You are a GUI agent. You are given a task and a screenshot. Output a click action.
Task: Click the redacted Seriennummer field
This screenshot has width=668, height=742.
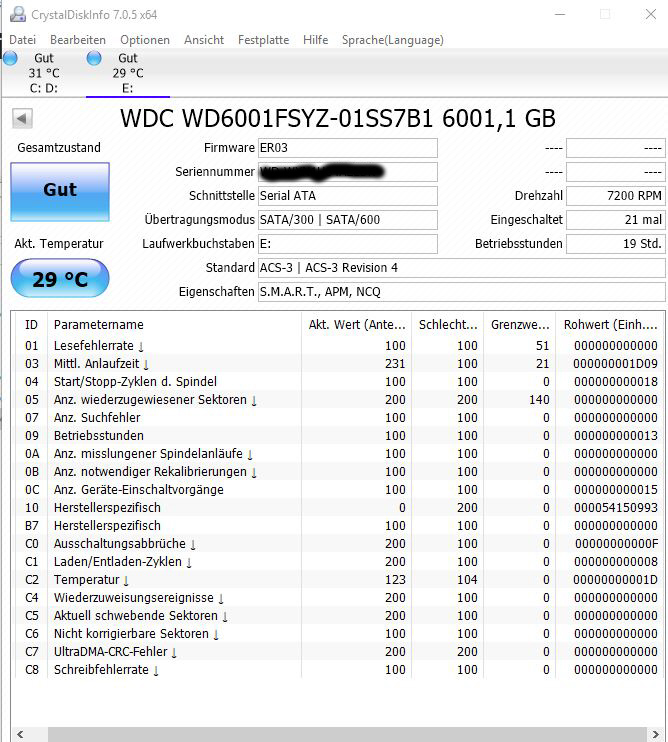click(348, 172)
